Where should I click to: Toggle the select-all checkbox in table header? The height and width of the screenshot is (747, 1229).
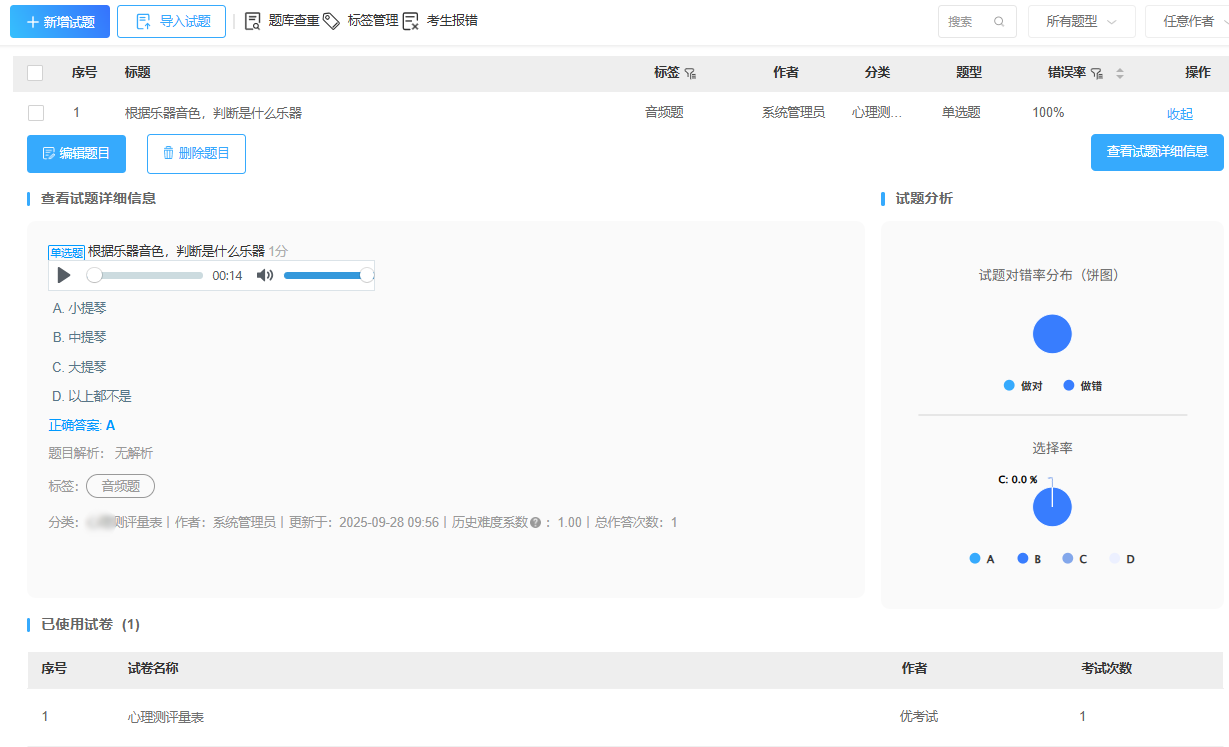pyautogui.click(x=35, y=73)
